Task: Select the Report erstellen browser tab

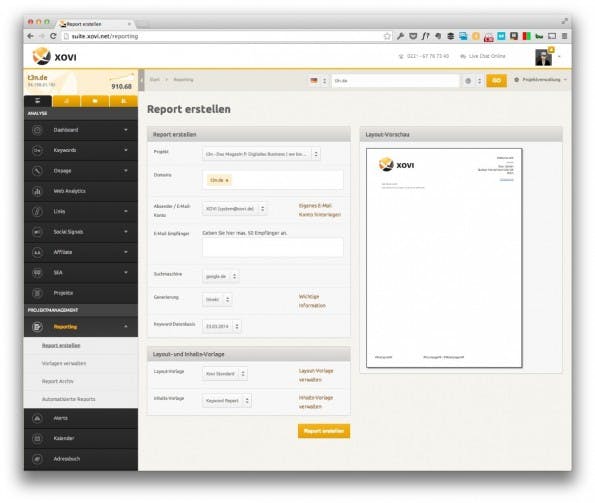Action: point(95,24)
